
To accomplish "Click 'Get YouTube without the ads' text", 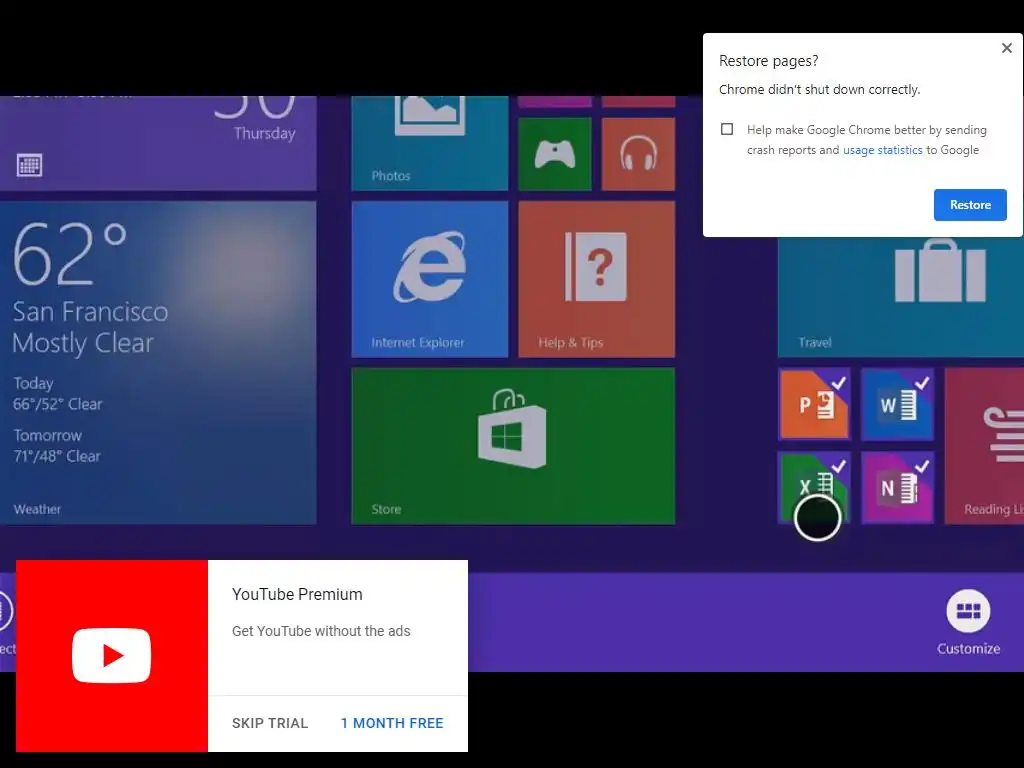I will pos(321,631).
